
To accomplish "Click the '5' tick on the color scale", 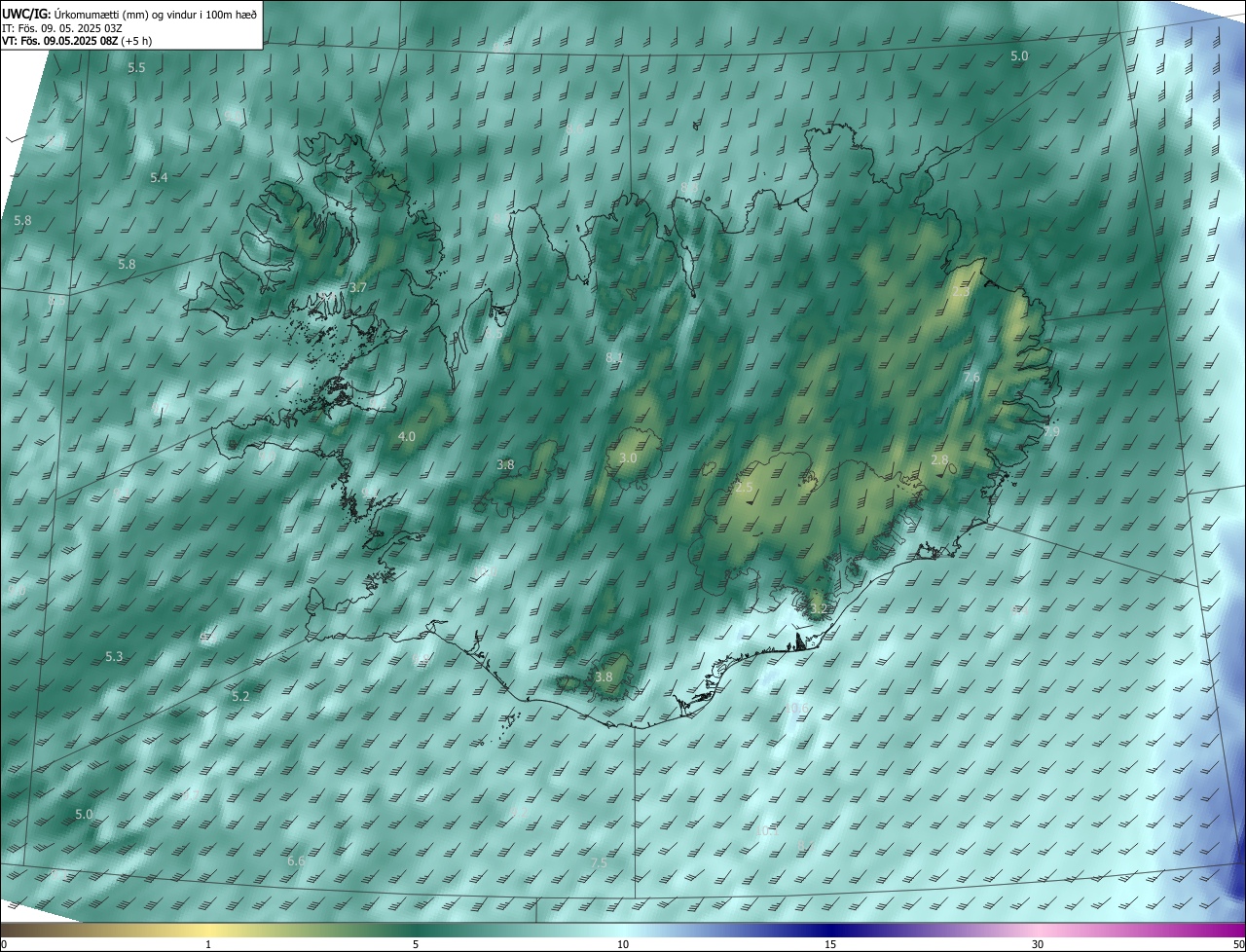I will click(x=416, y=944).
